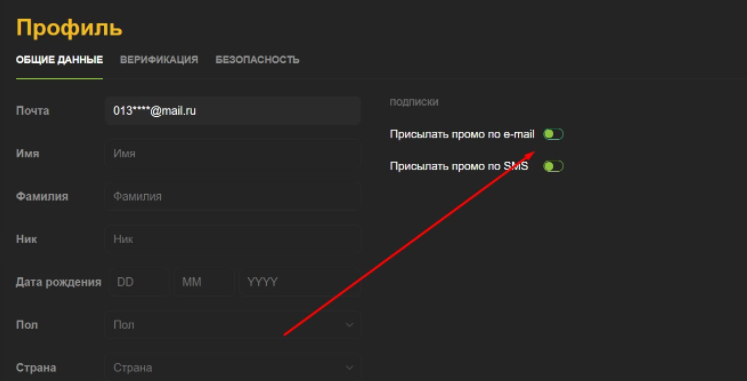Focus the Имя input field
The width and height of the screenshot is (747, 381).
(x=232, y=153)
